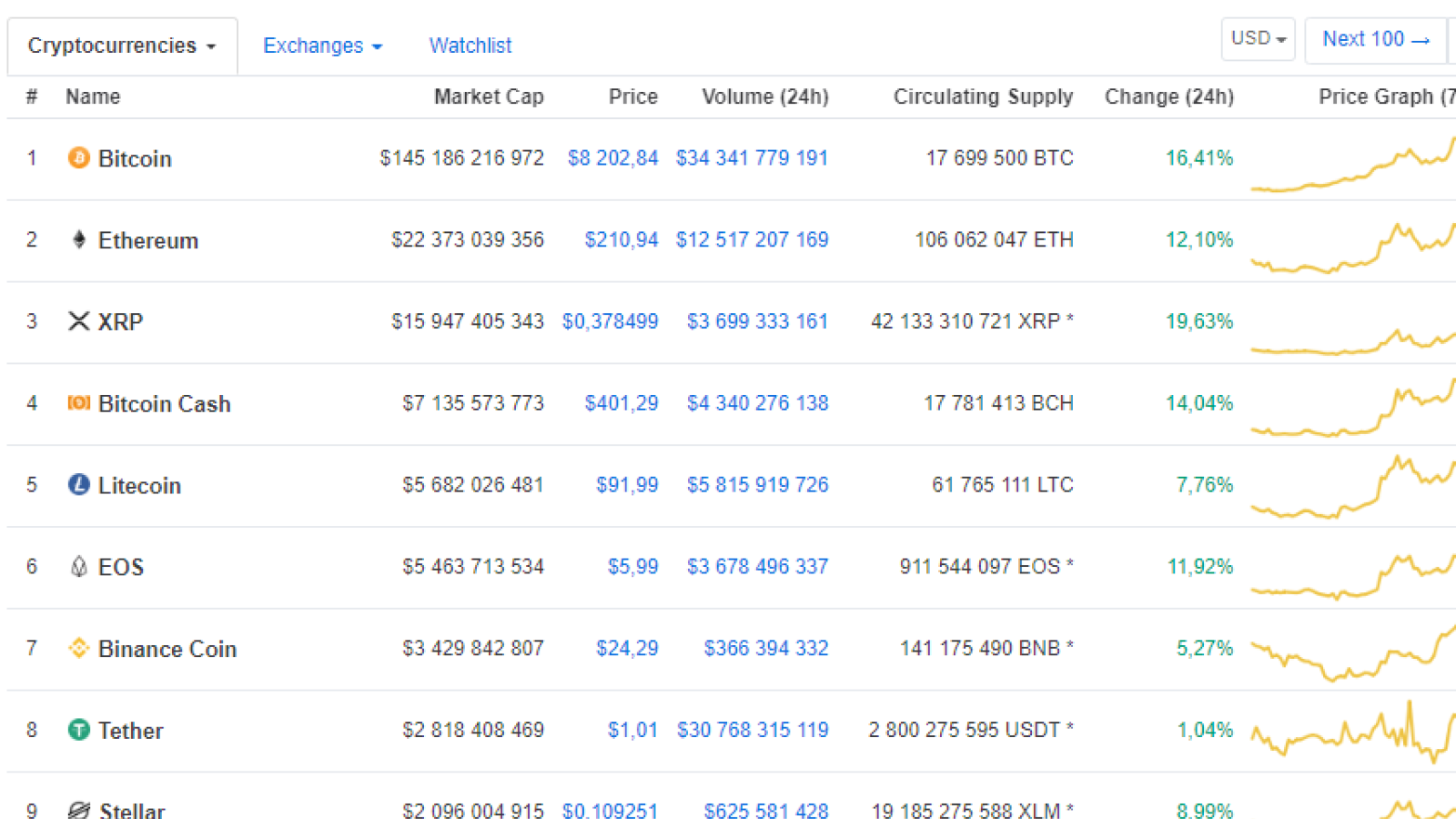The width and height of the screenshot is (1456, 819).
Task: Open the Bitcoin price graph thumbnail
Action: point(1353,164)
